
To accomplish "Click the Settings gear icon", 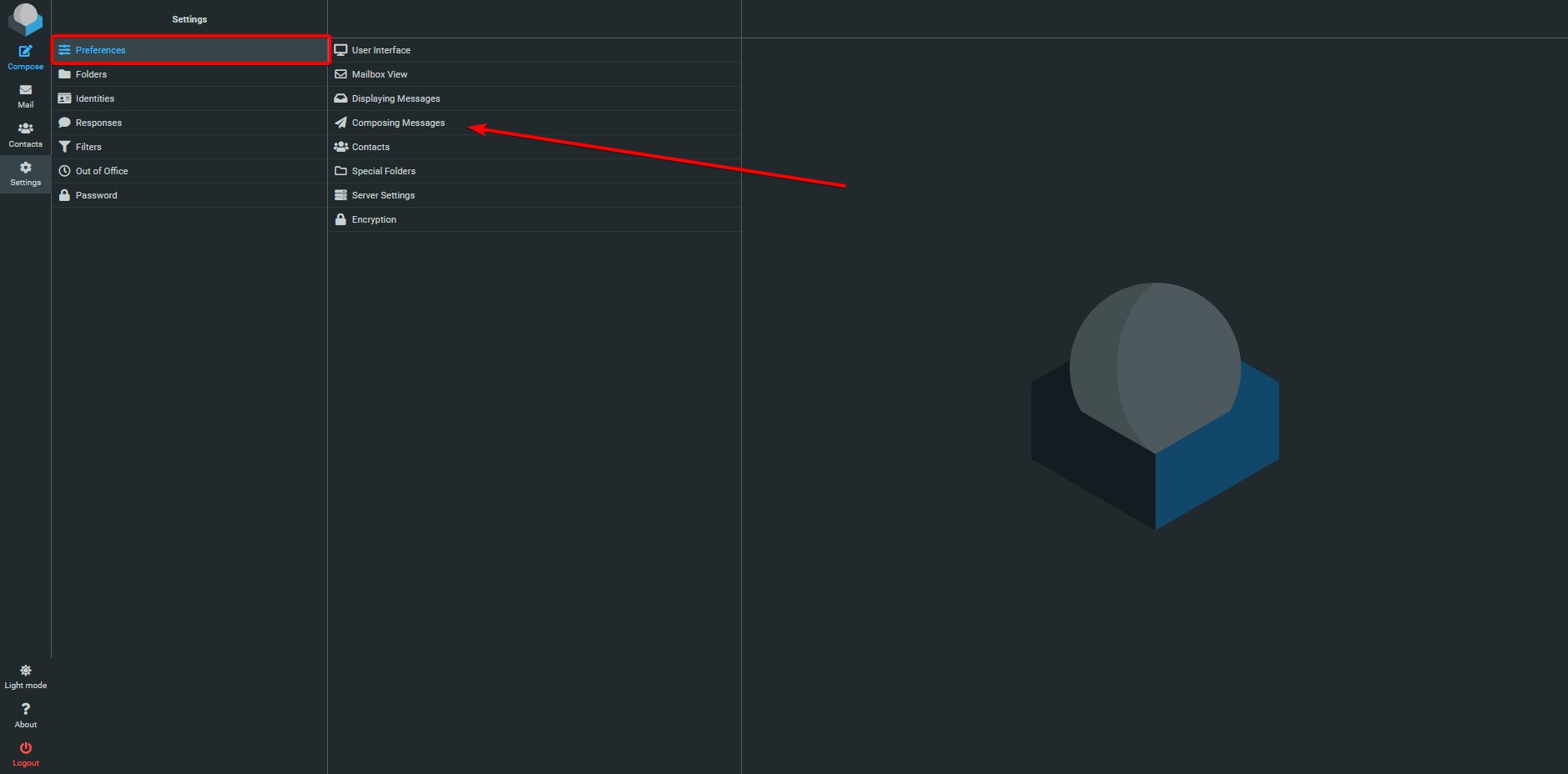I will point(26,168).
